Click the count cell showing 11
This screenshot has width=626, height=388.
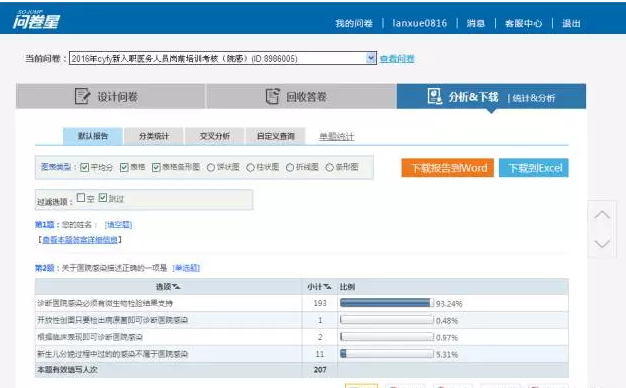coord(320,354)
